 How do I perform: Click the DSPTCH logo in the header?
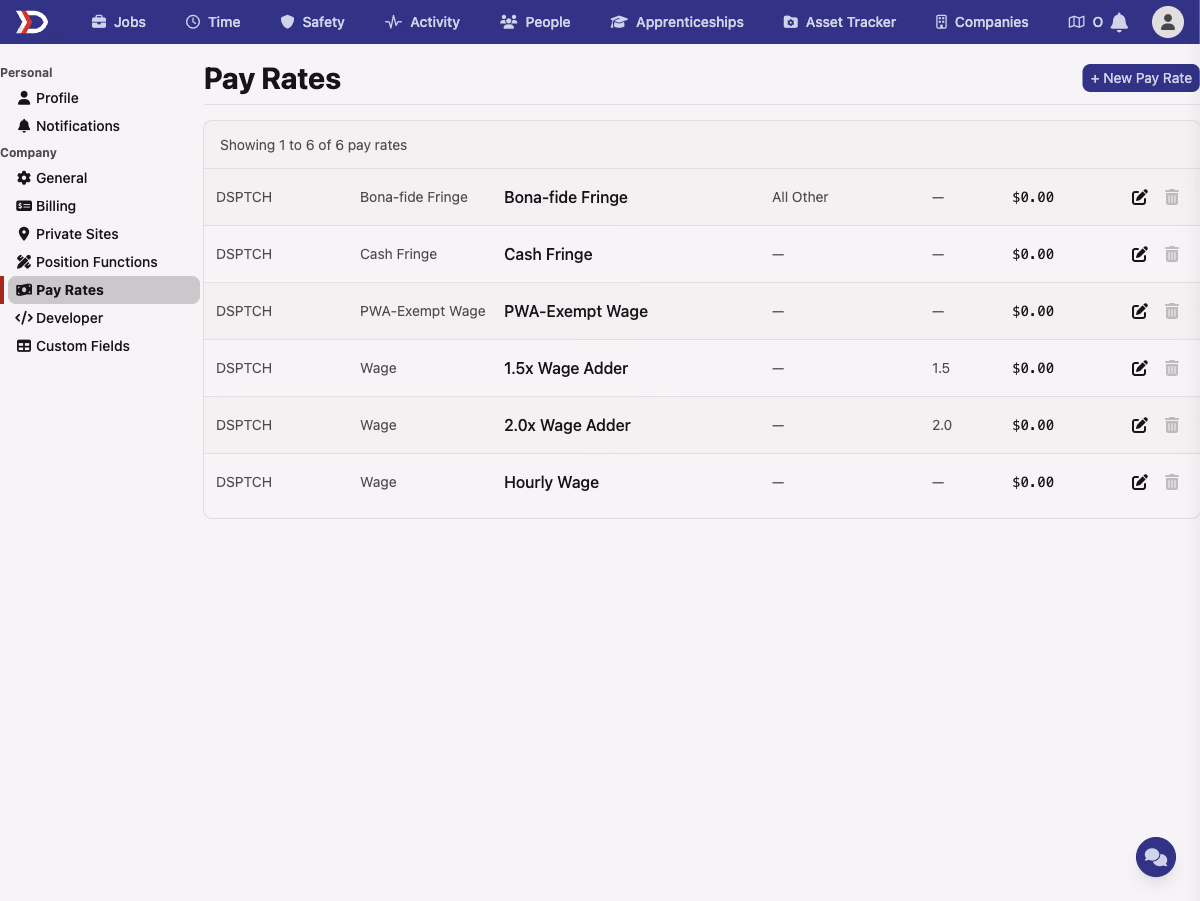(32, 21)
